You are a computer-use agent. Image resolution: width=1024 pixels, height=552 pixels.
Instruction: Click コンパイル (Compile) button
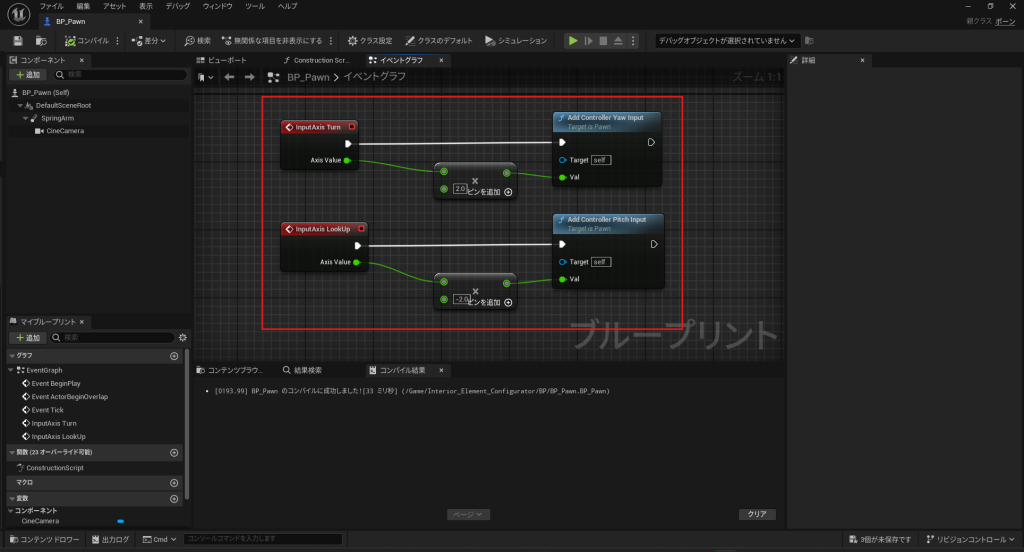[x=86, y=41]
